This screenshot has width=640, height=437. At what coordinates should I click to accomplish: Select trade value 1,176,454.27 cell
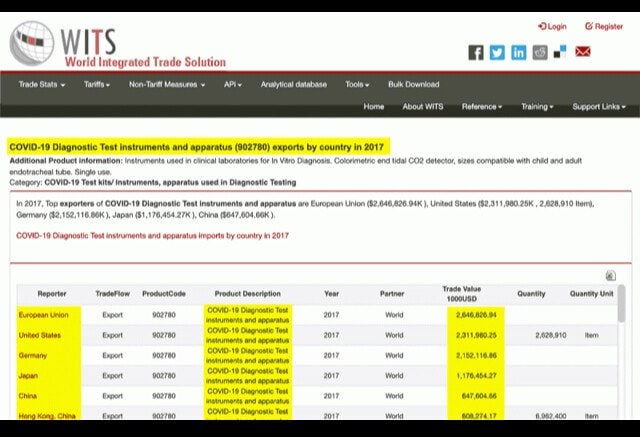[x=476, y=376]
